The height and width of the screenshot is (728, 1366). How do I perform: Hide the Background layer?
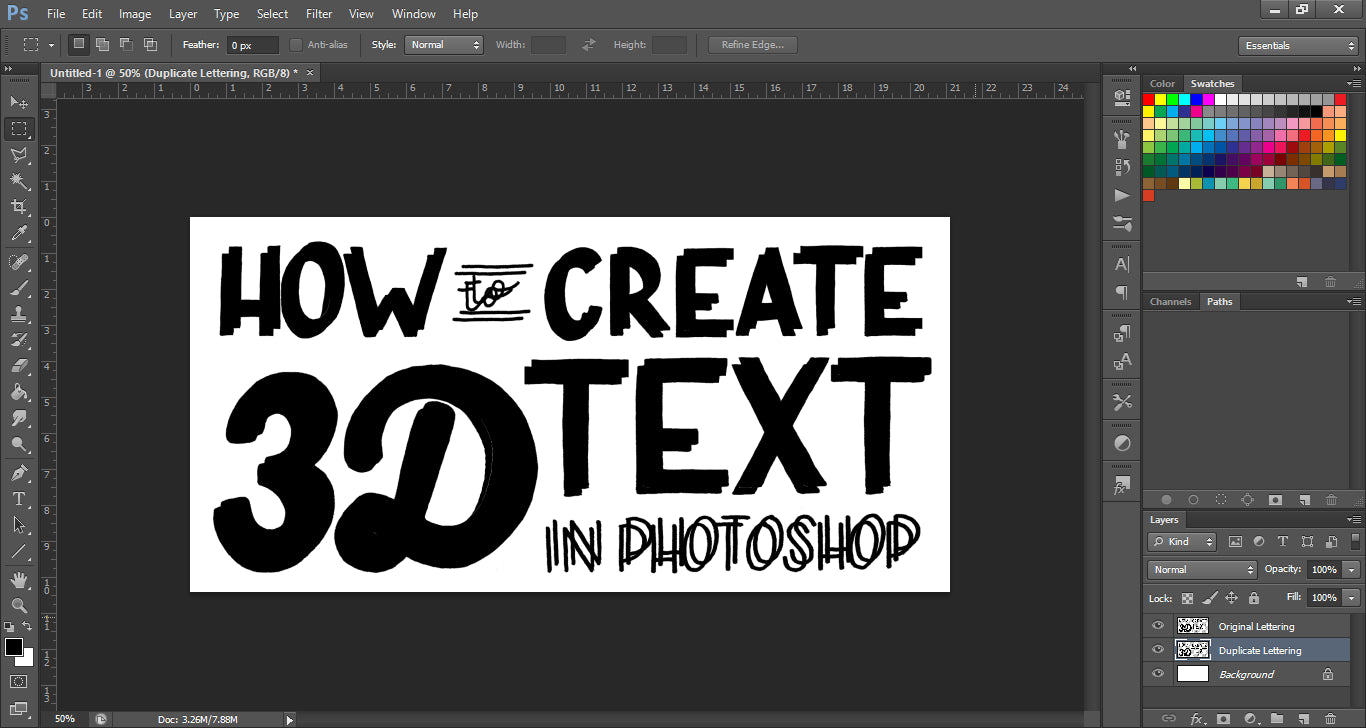(1158, 674)
